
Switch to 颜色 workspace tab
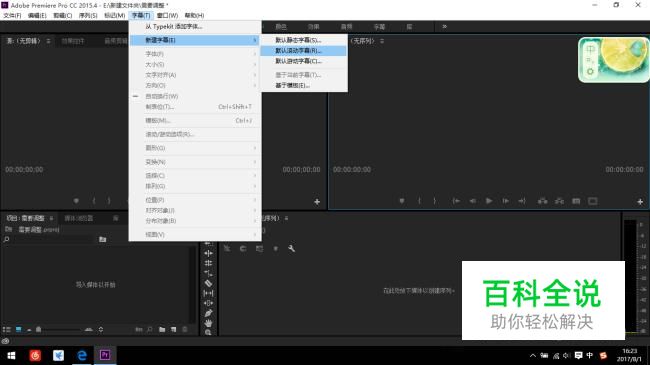(x=281, y=27)
